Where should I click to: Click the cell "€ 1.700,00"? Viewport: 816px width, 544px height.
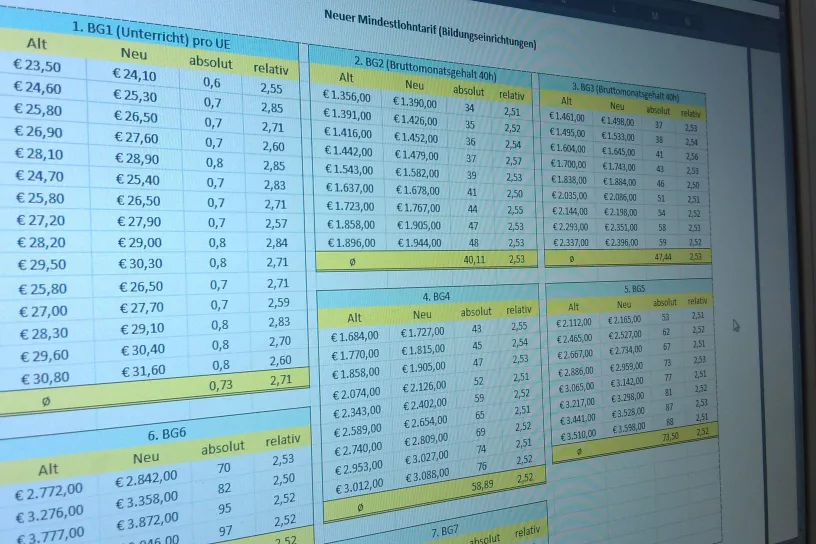point(569,165)
